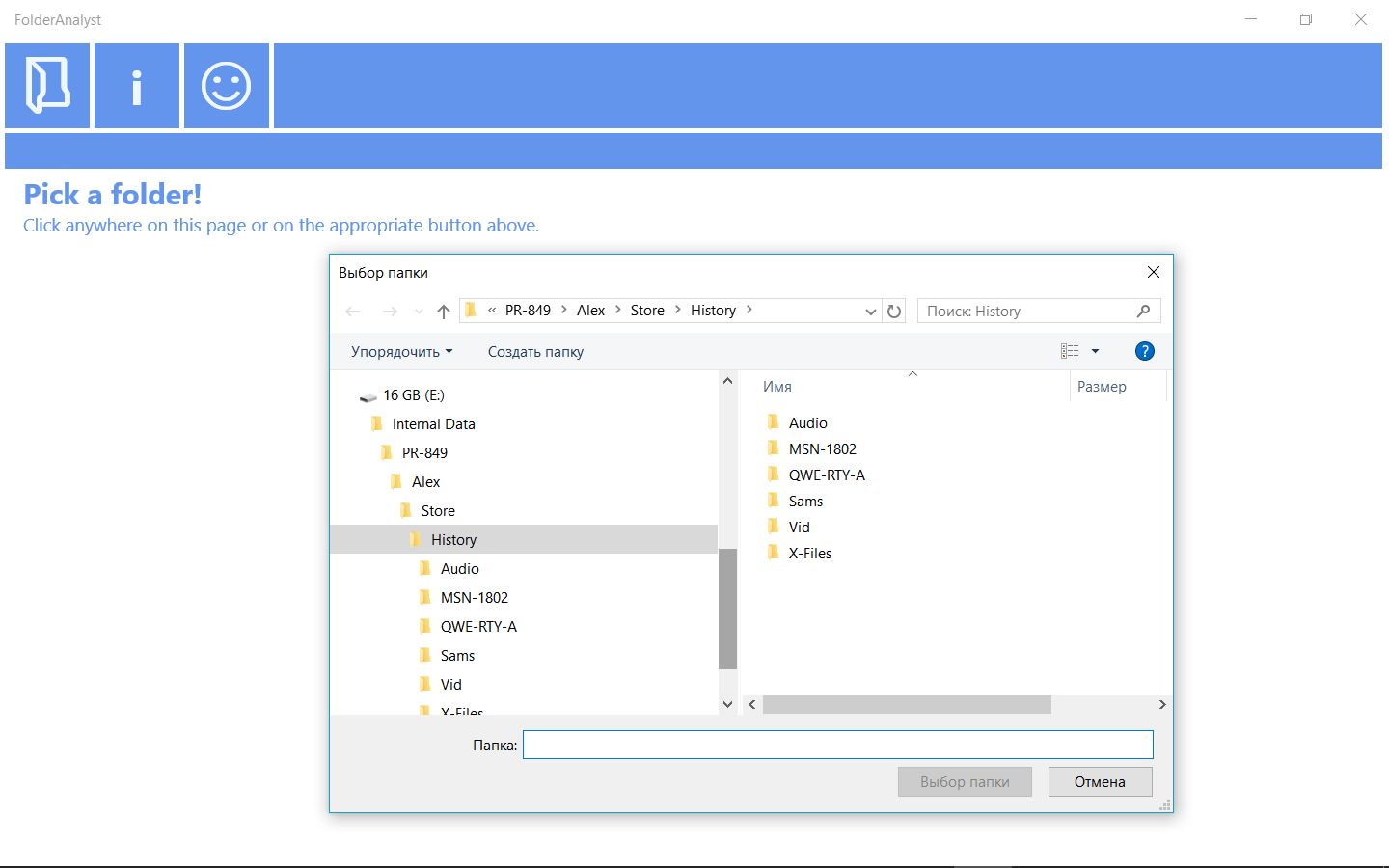Click the up arrow to parent folder
1389x868 pixels.
pyautogui.click(x=444, y=311)
